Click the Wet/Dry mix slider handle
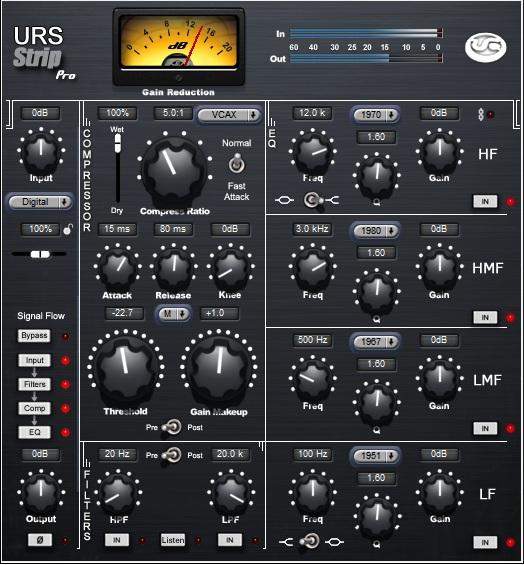524x565 pixels. (117, 143)
